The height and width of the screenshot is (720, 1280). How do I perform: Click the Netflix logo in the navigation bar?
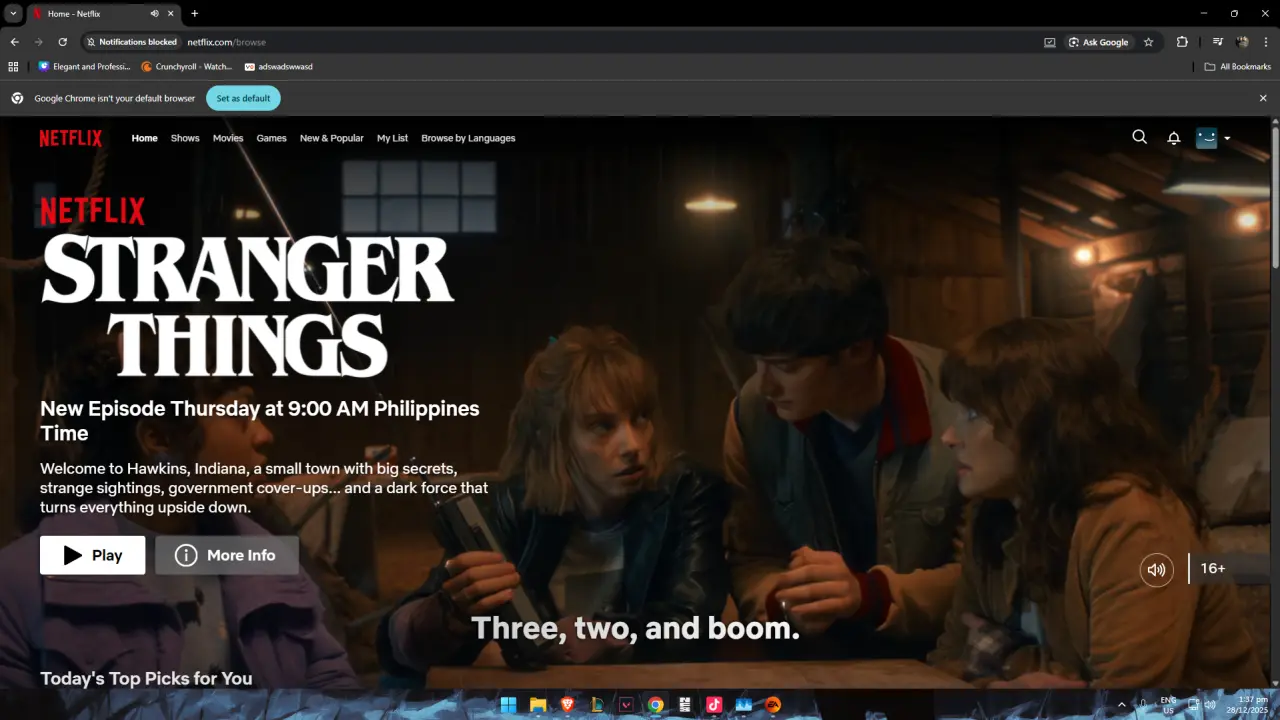coord(71,138)
